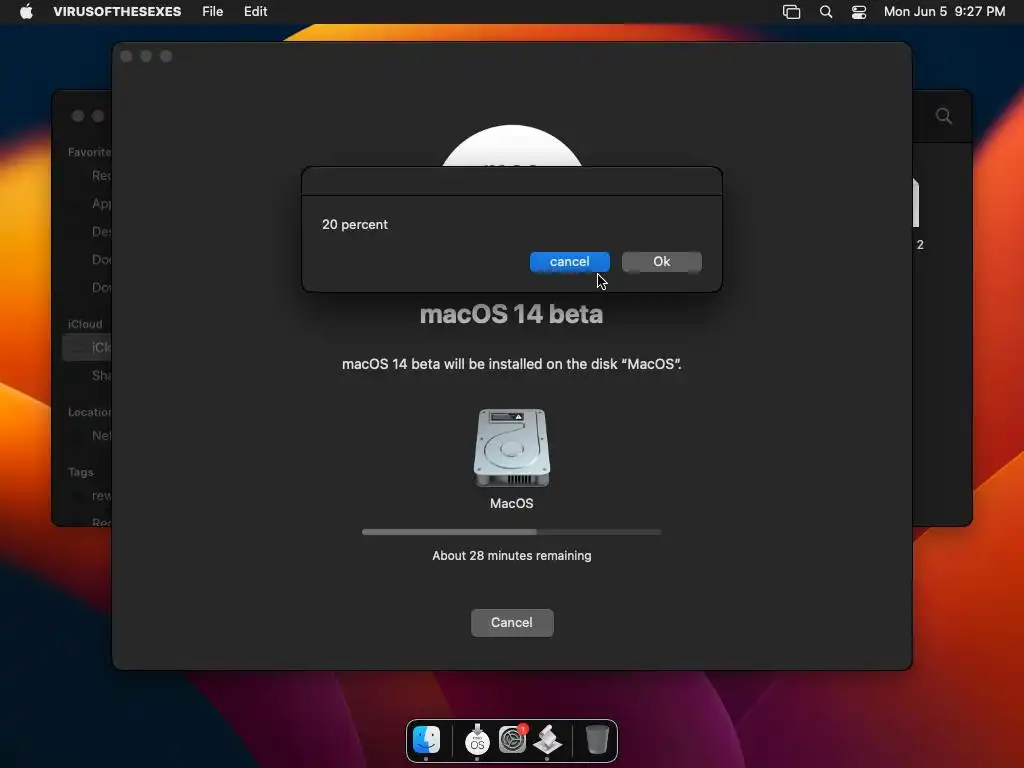Open the app icon left of Trash in the Dock

point(547,740)
